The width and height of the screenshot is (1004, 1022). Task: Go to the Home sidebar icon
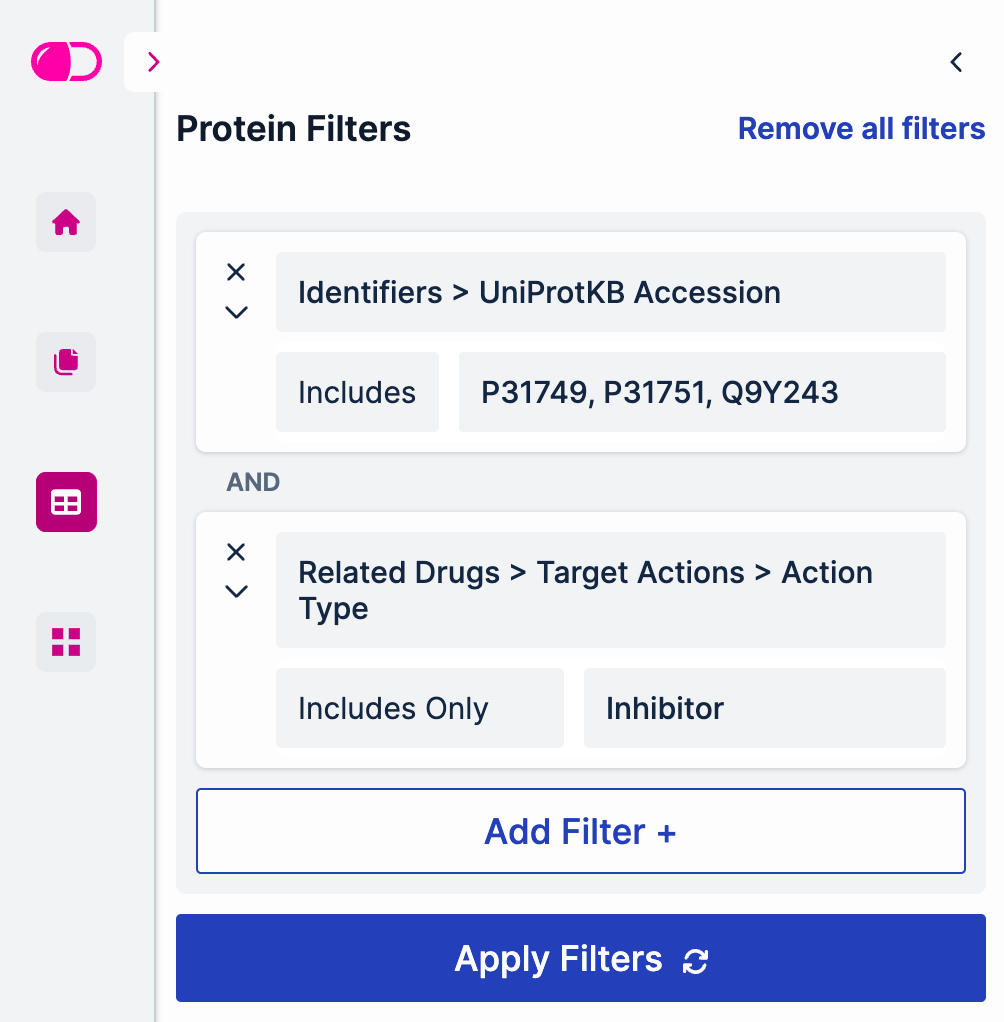[66, 222]
